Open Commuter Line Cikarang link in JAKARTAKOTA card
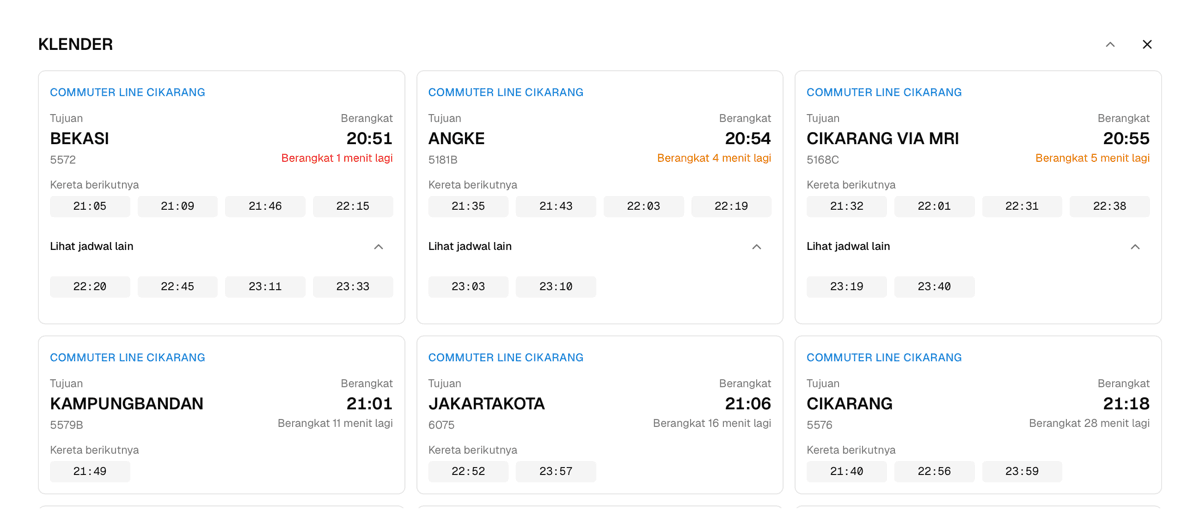Screen dimensions: 1200x523 point(506,358)
